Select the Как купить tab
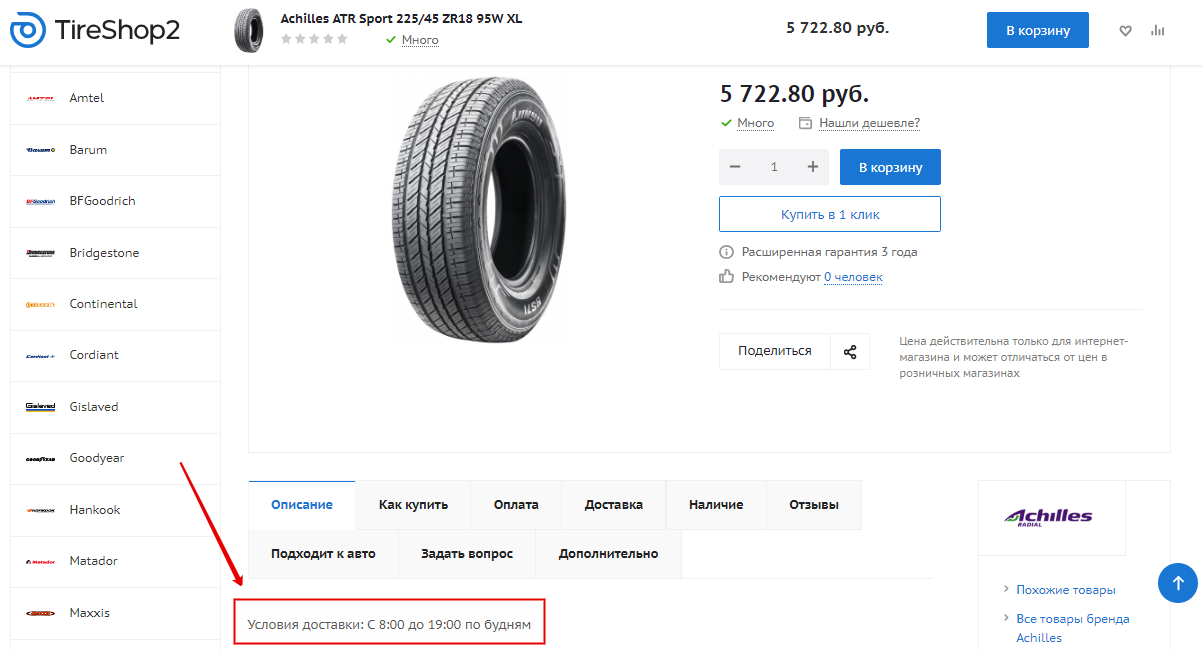Viewport: 1203px width, 650px height. tap(413, 505)
